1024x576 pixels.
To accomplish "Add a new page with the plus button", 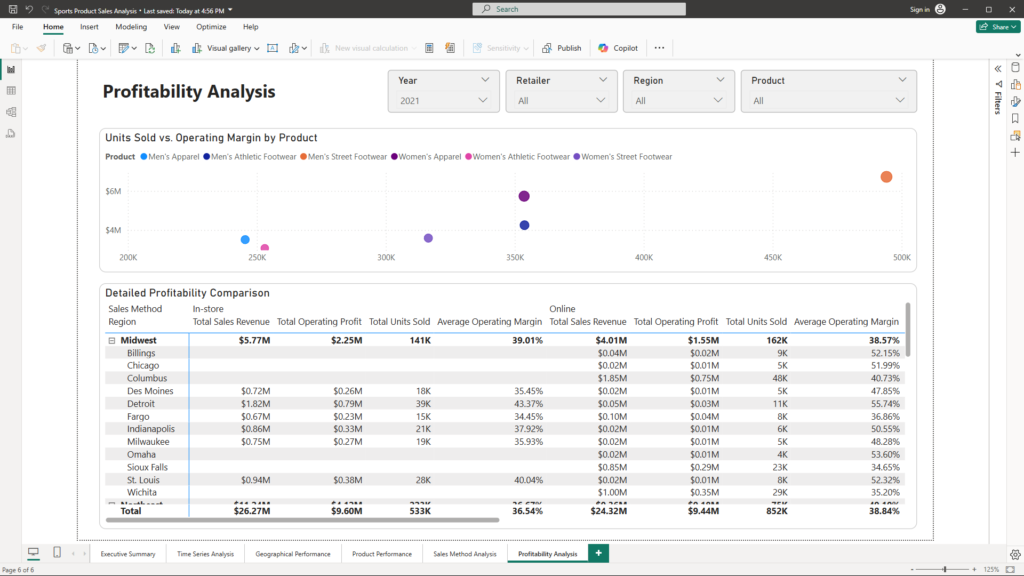I will (x=598, y=553).
